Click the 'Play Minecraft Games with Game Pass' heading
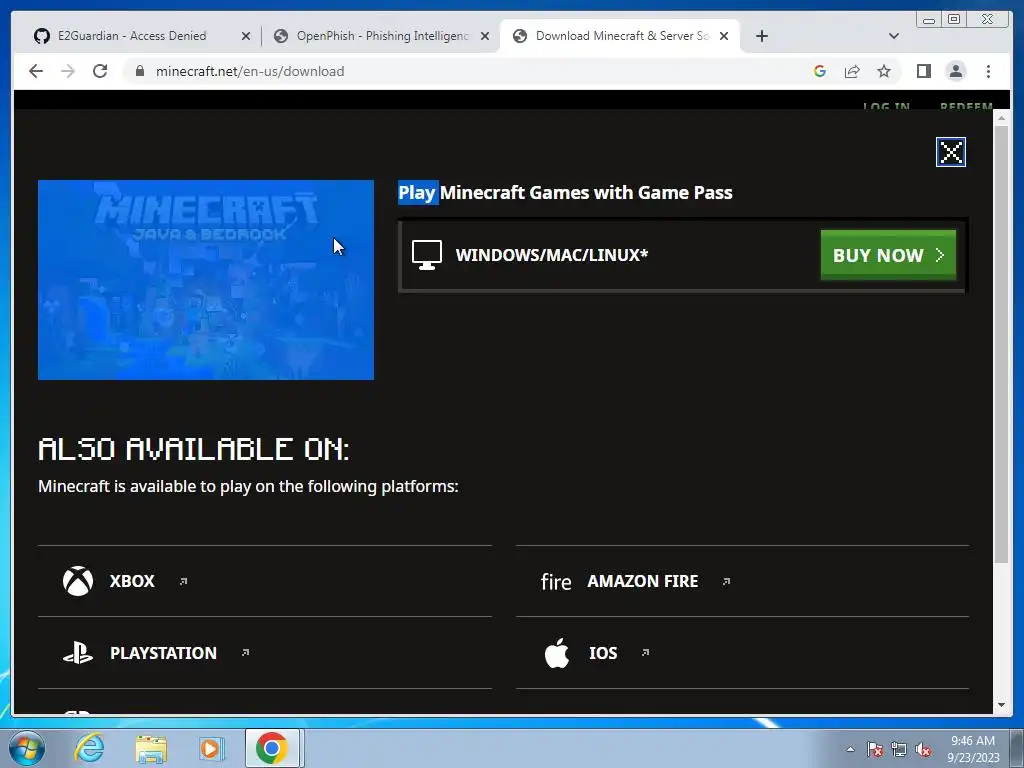The image size is (1024, 768). (565, 193)
